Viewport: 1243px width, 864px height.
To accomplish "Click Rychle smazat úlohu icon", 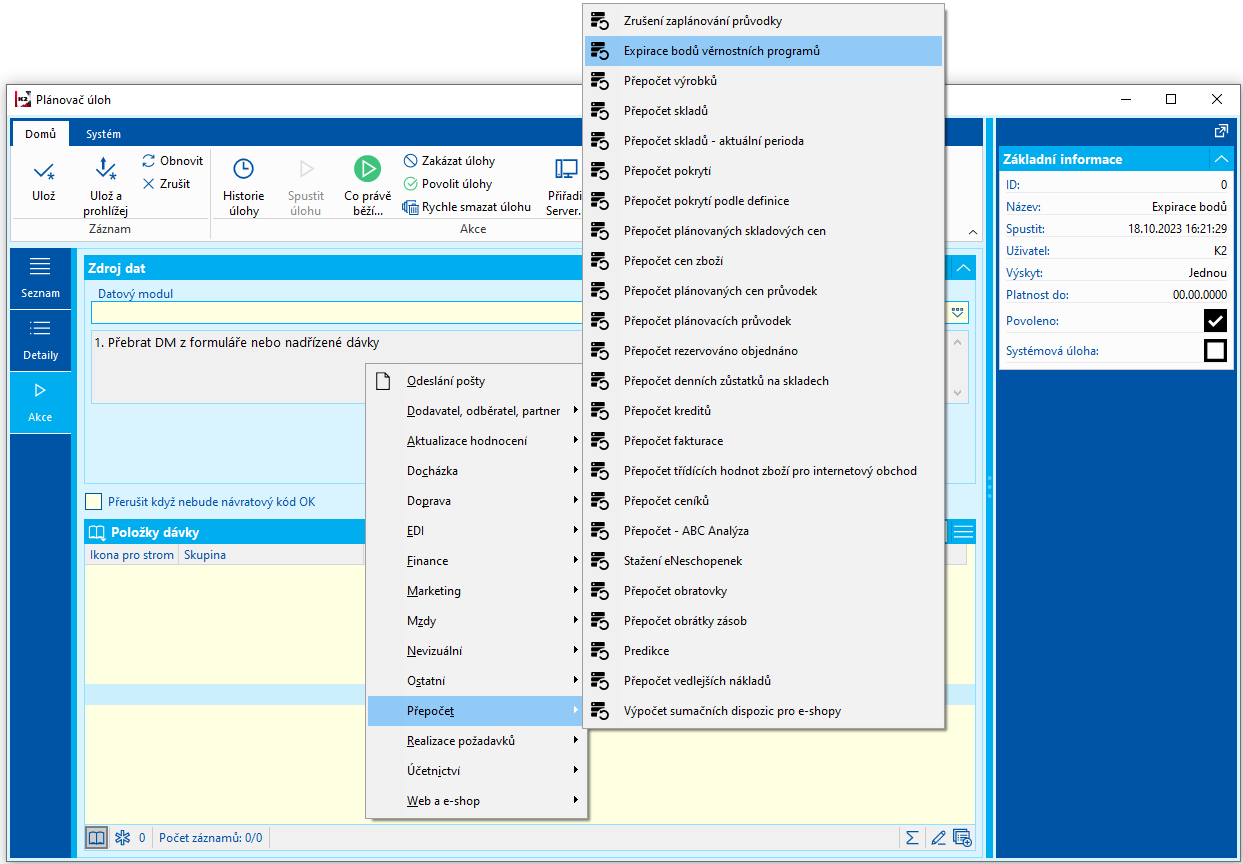I will click(410, 207).
